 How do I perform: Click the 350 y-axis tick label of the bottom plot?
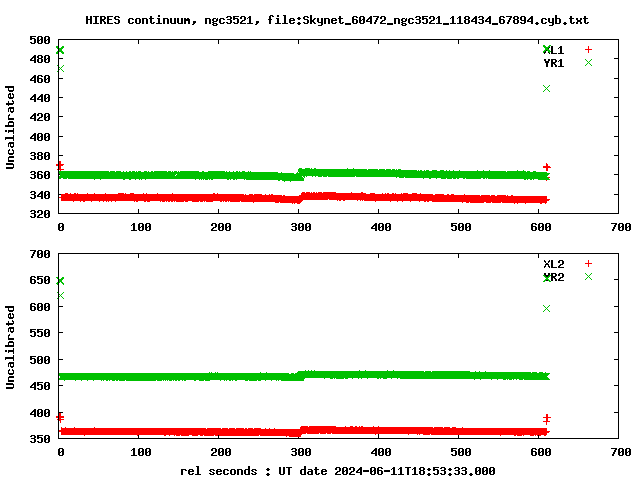click(x=40, y=439)
